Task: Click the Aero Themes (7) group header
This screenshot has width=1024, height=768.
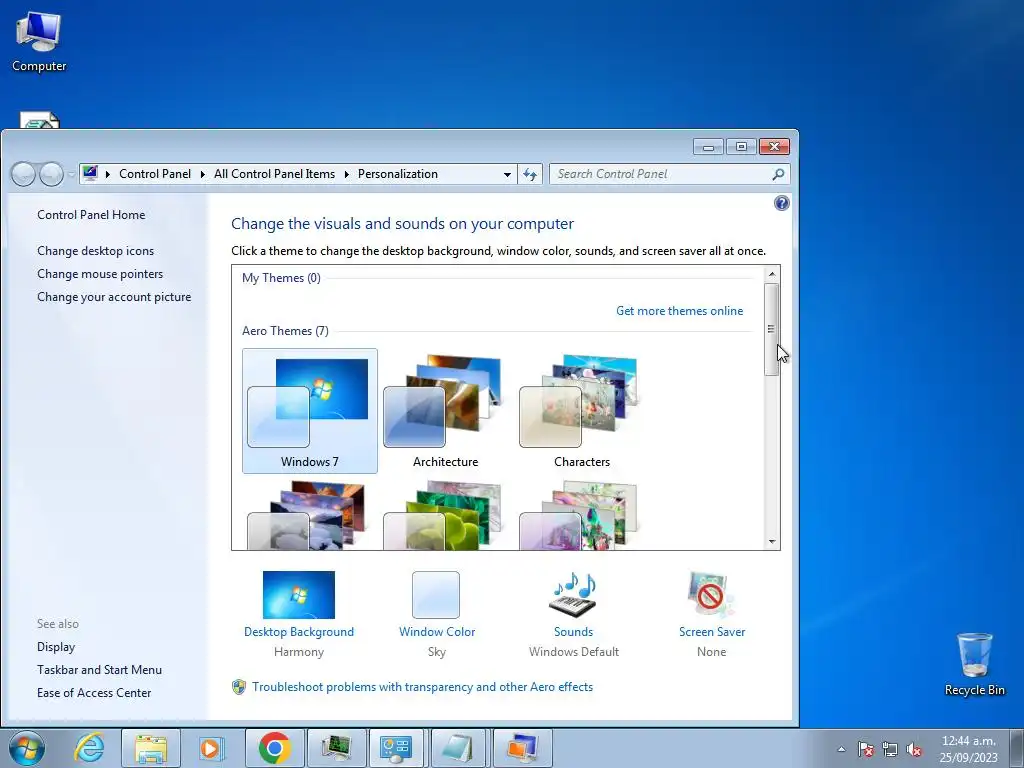Action: click(x=285, y=330)
